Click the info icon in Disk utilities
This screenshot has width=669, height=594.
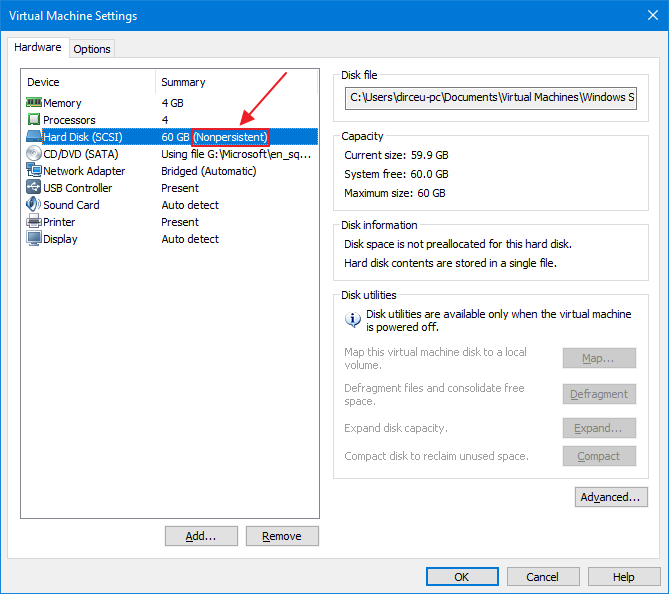click(x=353, y=319)
